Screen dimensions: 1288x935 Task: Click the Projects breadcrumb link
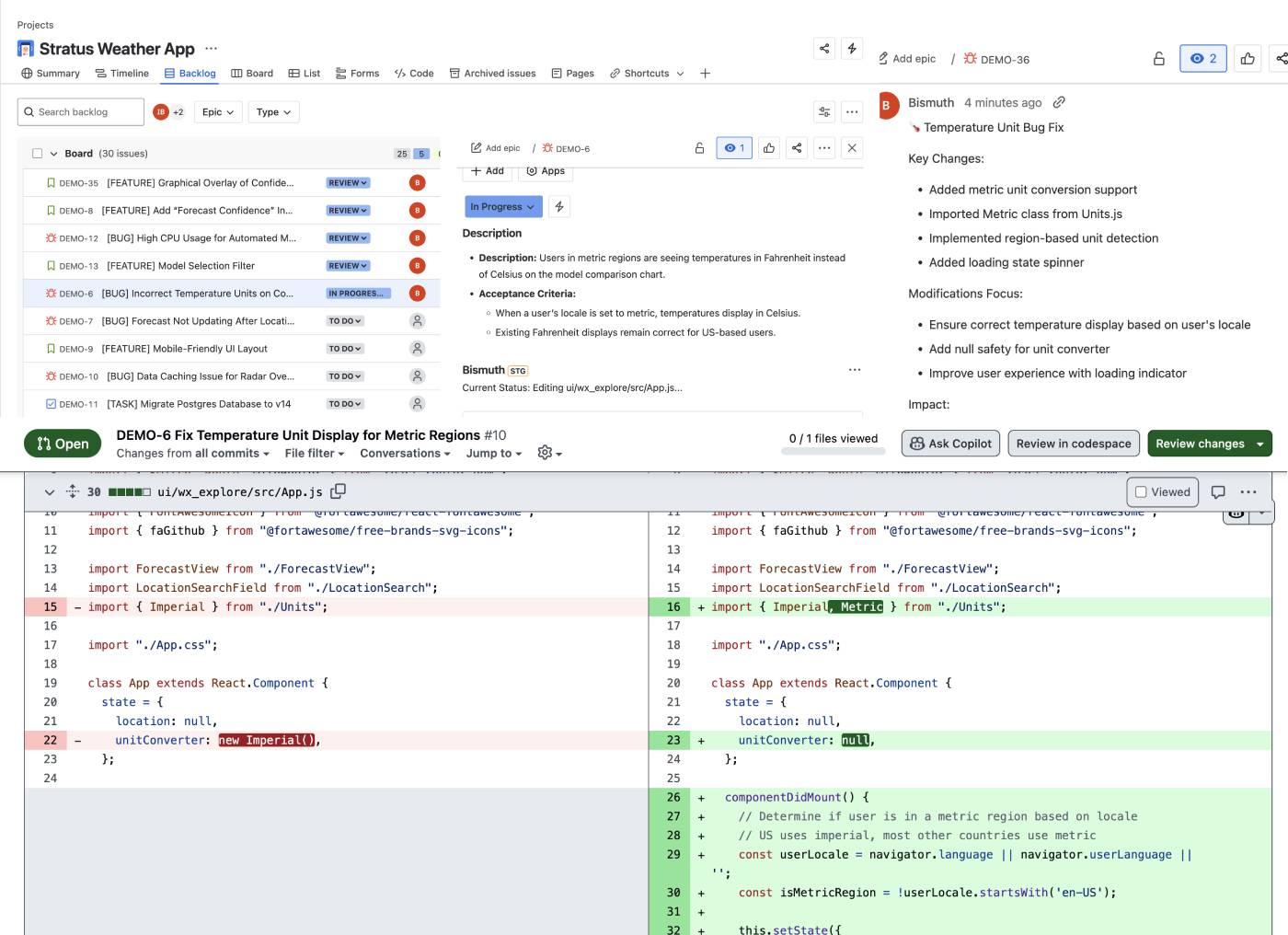tap(35, 25)
